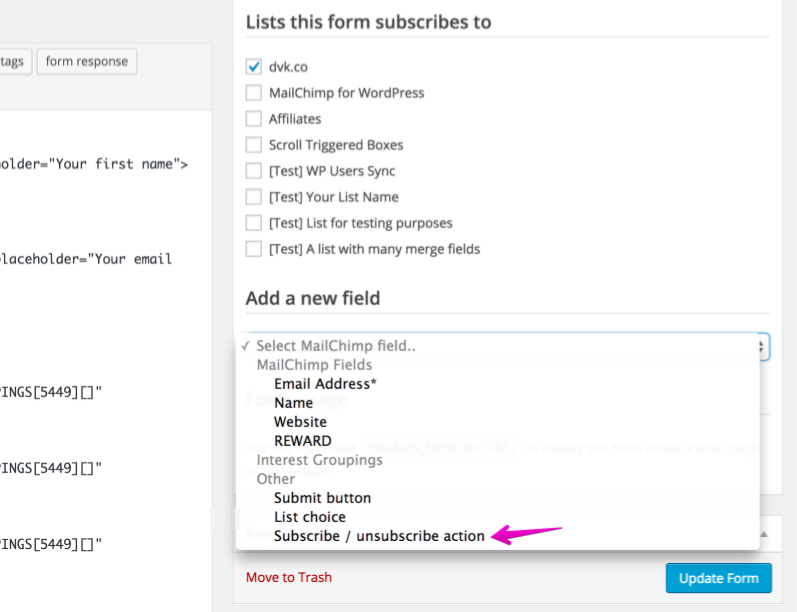The width and height of the screenshot is (797, 612).
Task: Check the MailChimp for WordPress list
Action: click(x=254, y=93)
